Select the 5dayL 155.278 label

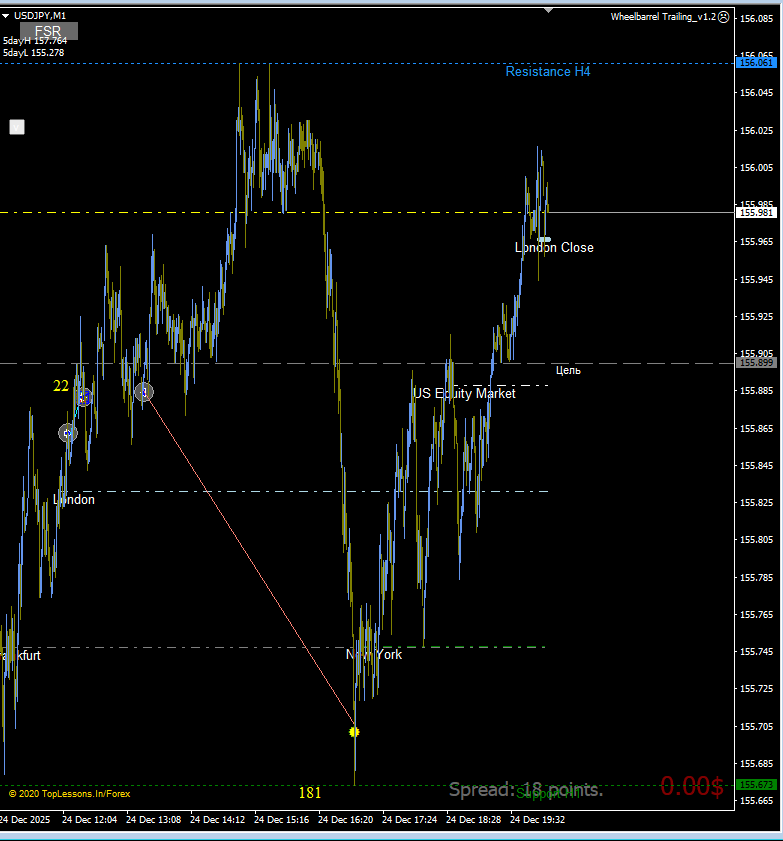33,53
